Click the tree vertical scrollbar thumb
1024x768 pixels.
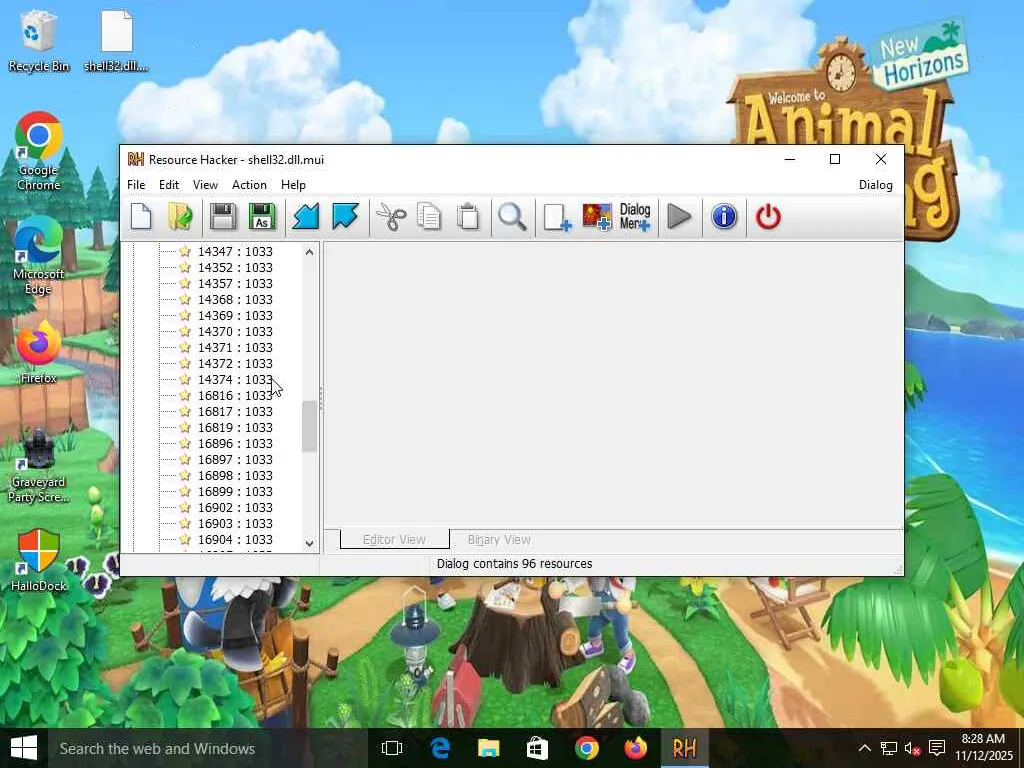310,426
